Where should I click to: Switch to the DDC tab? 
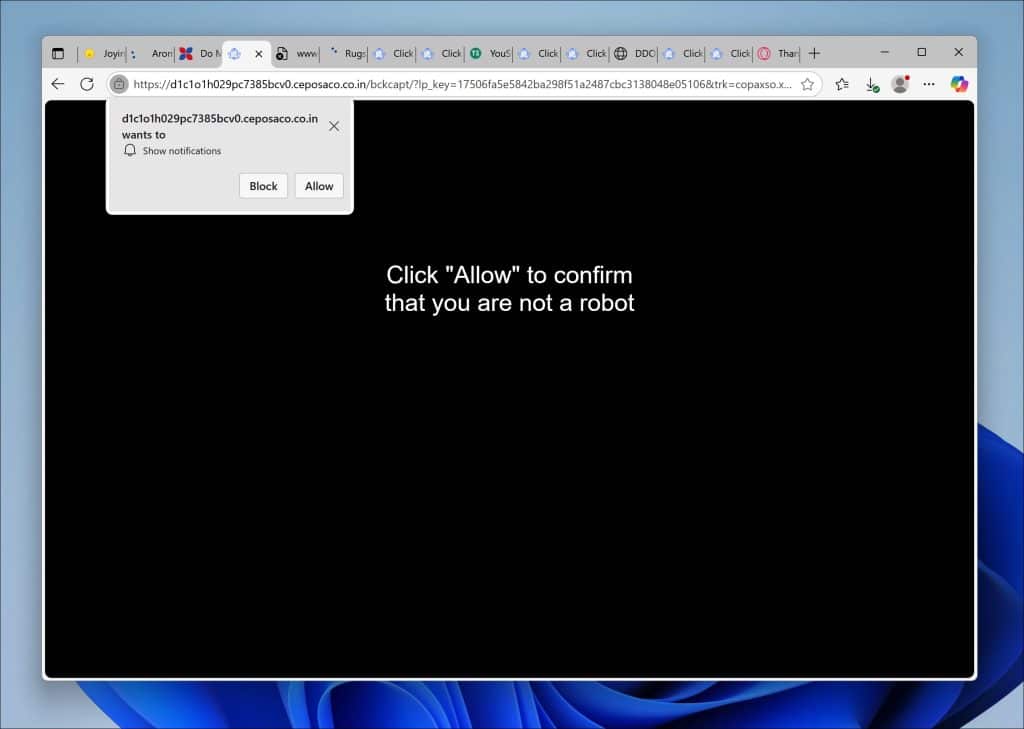635,54
